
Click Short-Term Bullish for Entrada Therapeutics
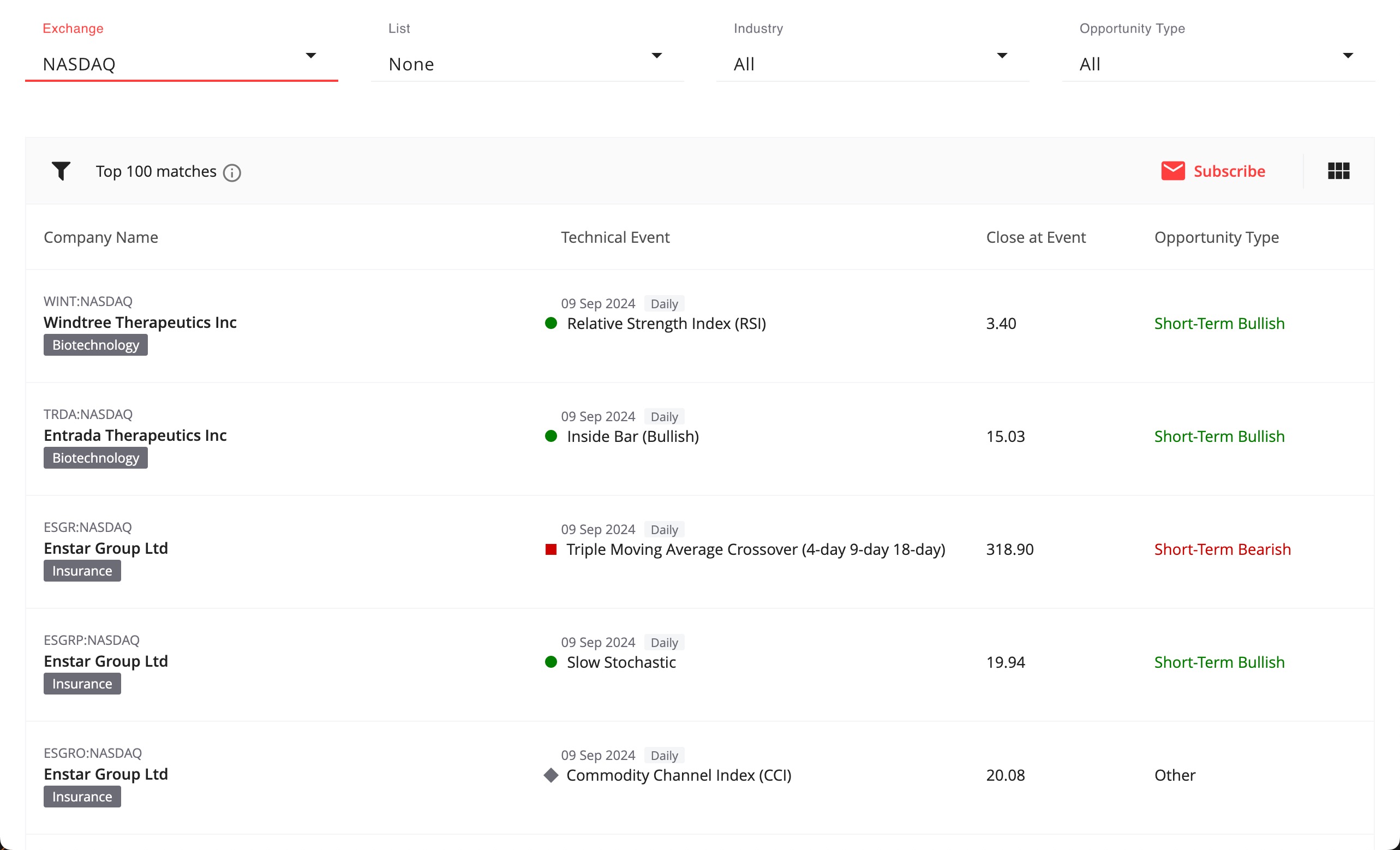click(x=1219, y=437)
